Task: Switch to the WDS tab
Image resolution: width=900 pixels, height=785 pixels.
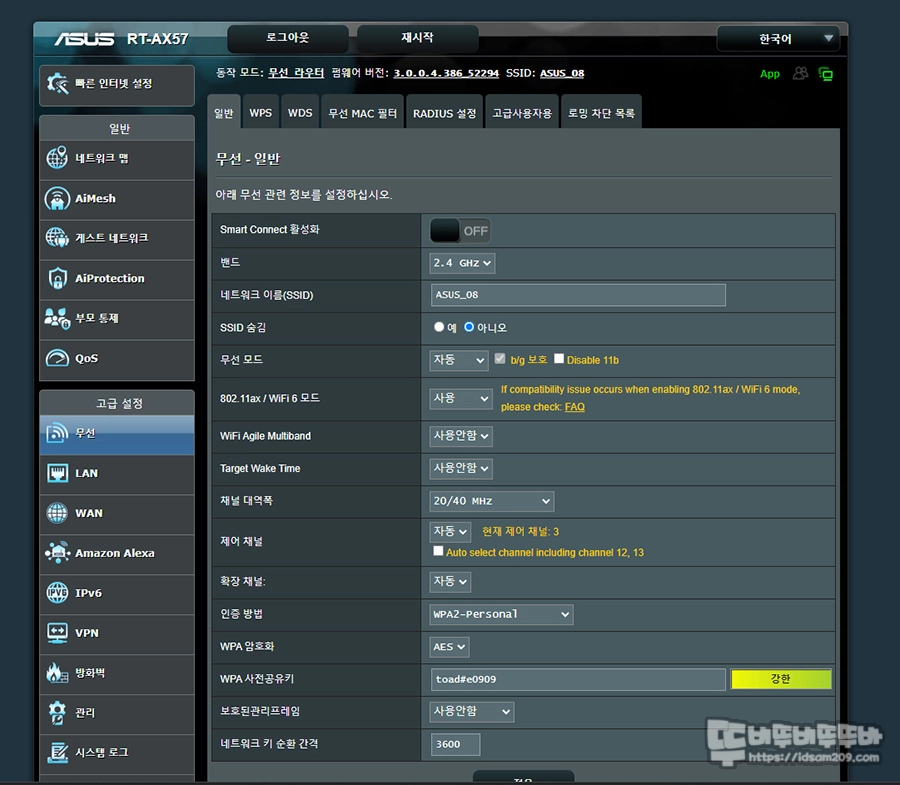Action: (x=300, y=112)
